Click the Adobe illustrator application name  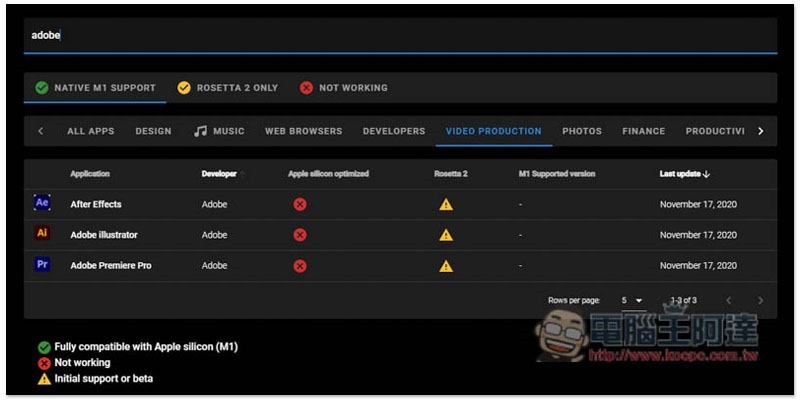(x=104, y=235)
